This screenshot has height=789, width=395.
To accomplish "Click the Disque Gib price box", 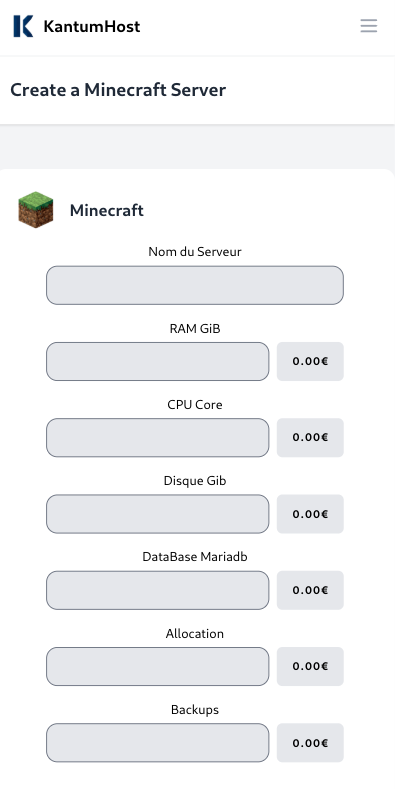I will 310,514.
